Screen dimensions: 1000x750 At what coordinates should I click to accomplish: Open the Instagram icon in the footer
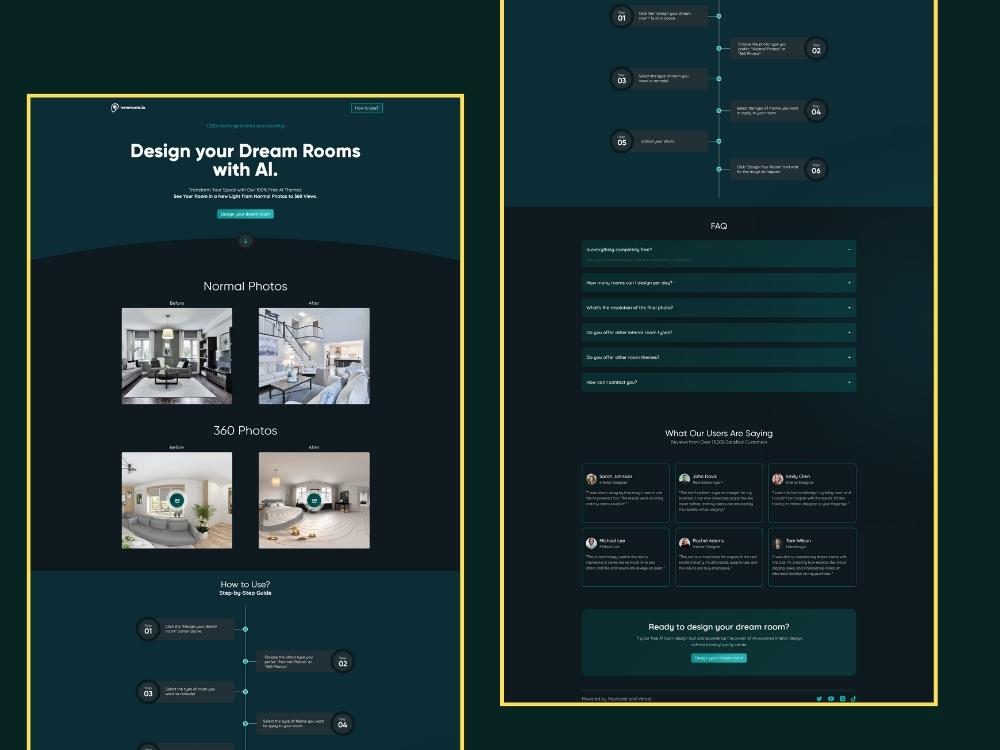pyautogui.click(x=843, y=699)
